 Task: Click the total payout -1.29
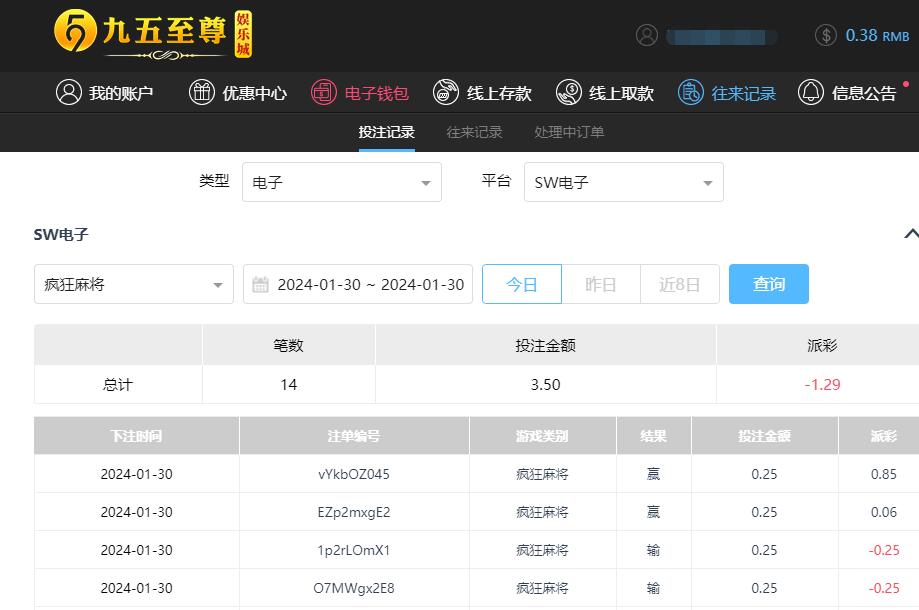[x=822, y=384]
